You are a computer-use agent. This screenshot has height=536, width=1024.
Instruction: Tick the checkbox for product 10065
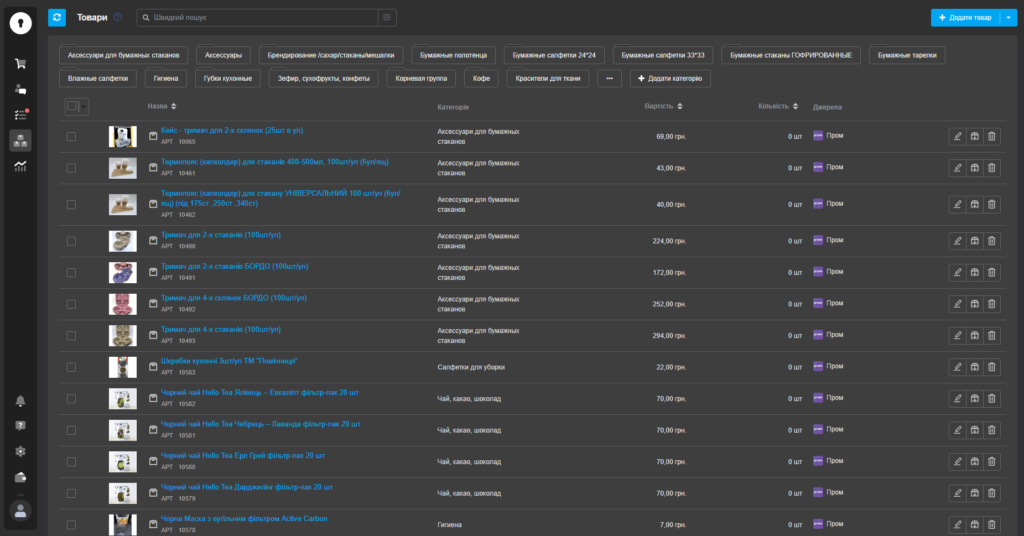(71, 136)
